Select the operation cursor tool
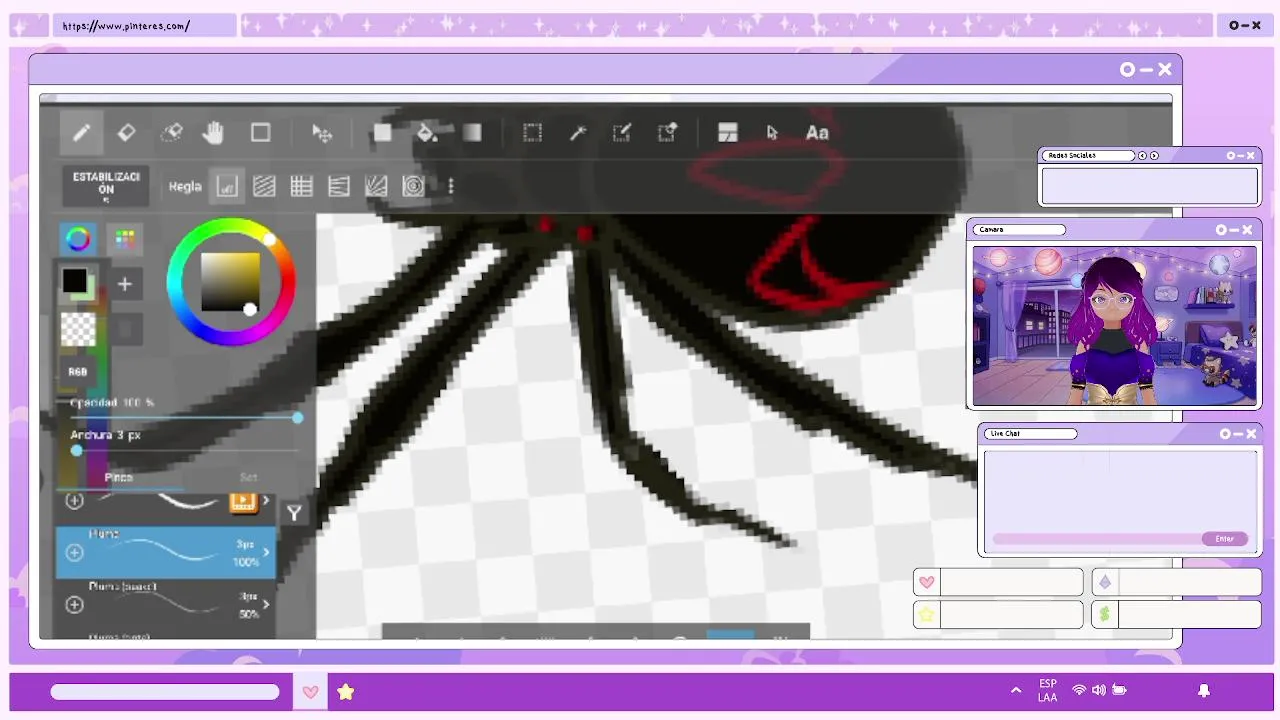This screenshot has width=1280, height=720. pos(772,133)
